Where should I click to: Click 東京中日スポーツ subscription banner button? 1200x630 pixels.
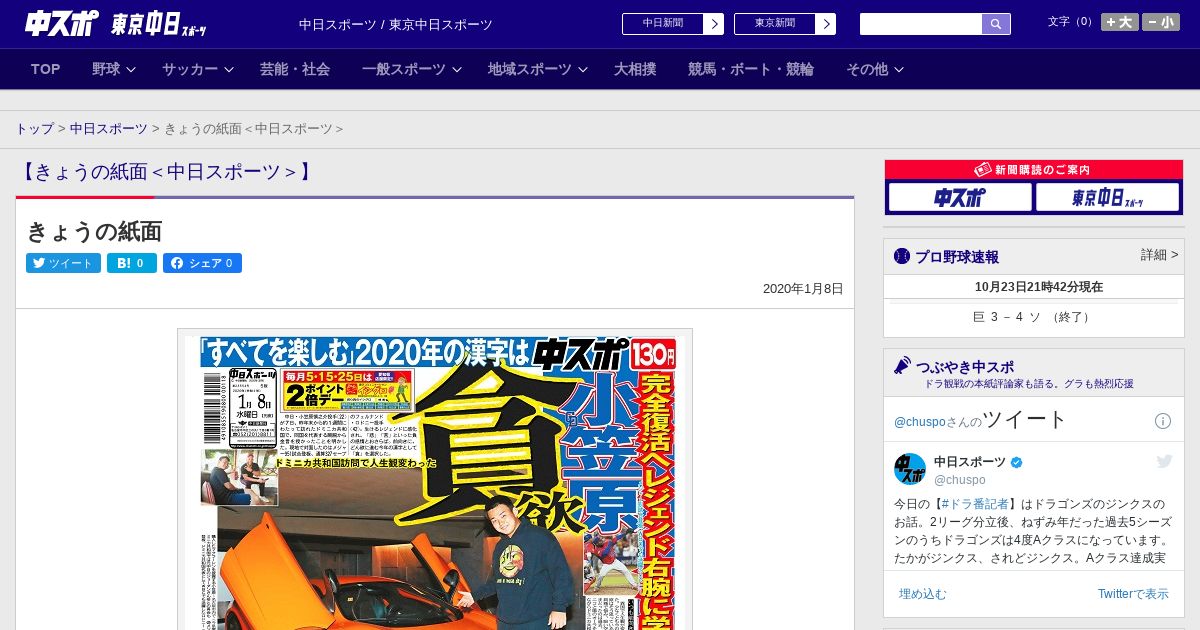pos(1107,197)
